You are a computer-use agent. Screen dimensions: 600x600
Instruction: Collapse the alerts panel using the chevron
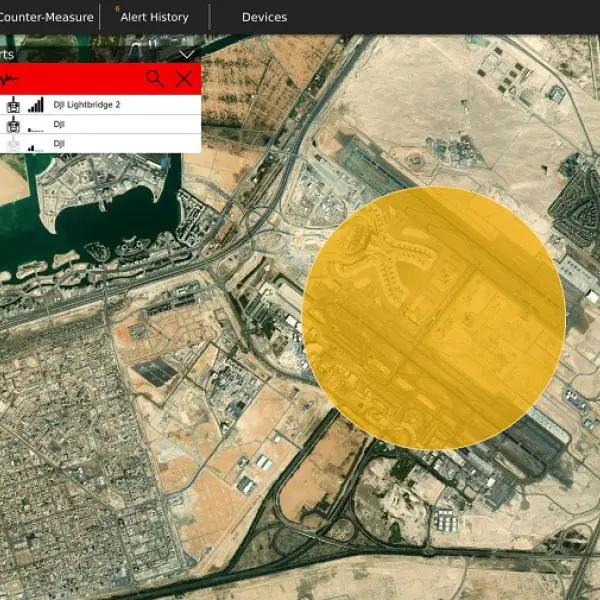pyautogui.click(x=186, y=54)
